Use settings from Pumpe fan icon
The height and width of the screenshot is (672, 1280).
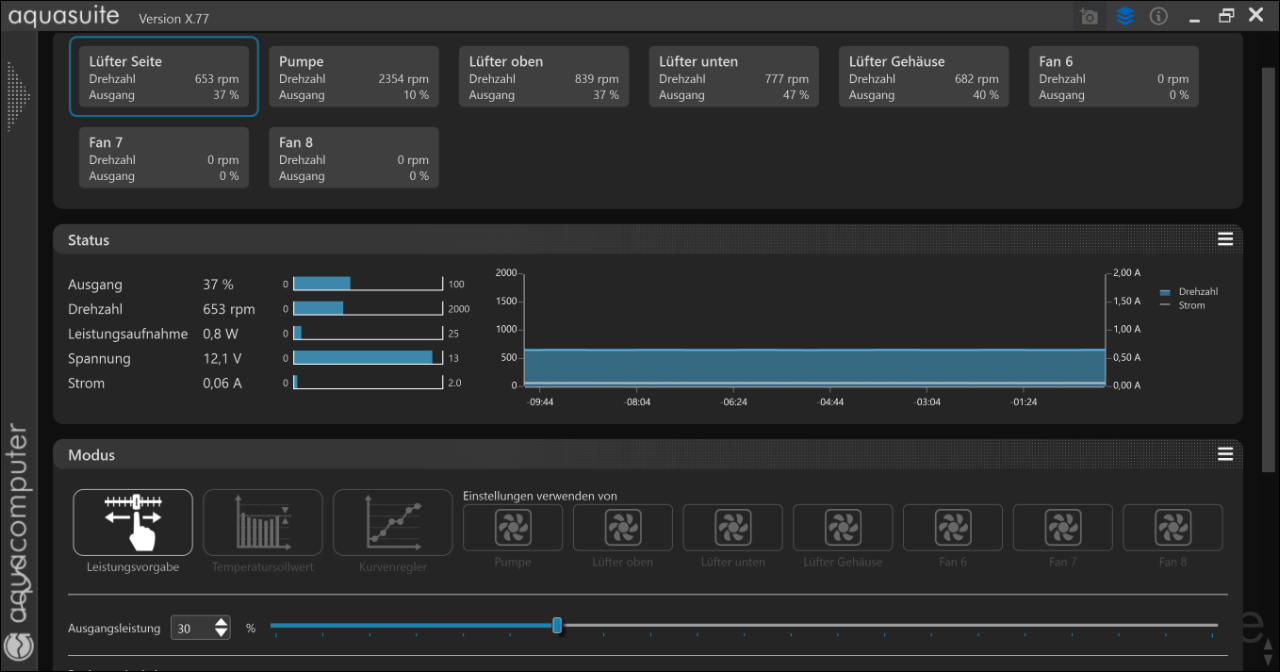coord(513,527)
